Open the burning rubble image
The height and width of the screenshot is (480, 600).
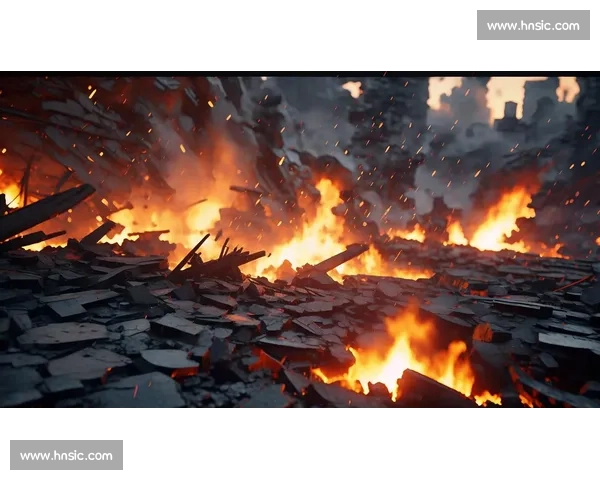click(x=300, y=240)
